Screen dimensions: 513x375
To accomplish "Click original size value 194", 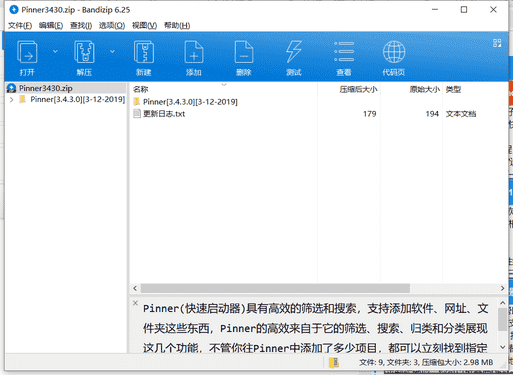I will pos(432,114).
